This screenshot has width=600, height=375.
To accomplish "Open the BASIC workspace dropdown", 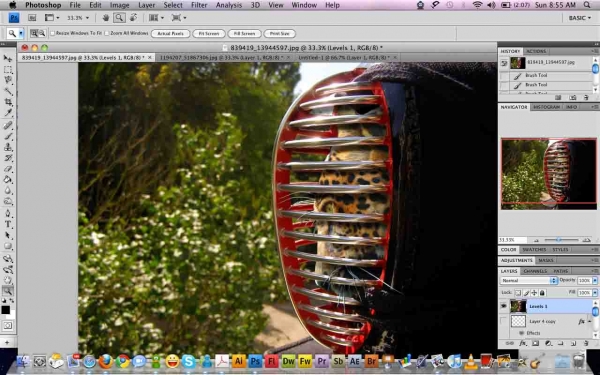I will pyautogui.click(x=579, y=18).
